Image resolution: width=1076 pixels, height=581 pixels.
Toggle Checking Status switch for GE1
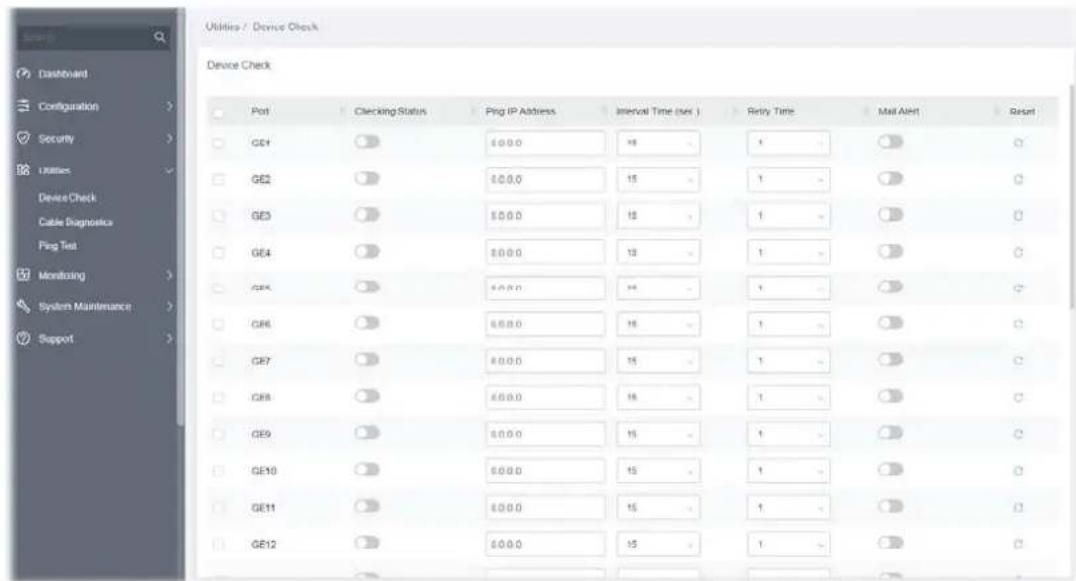(x=367, y=142)
